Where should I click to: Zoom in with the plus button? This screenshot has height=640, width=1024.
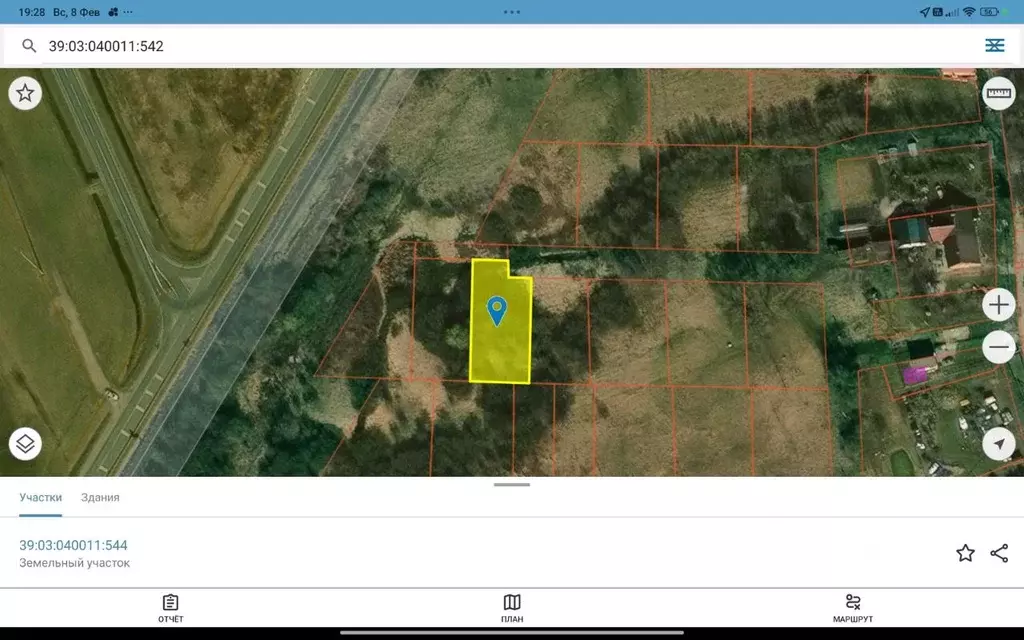998,304
